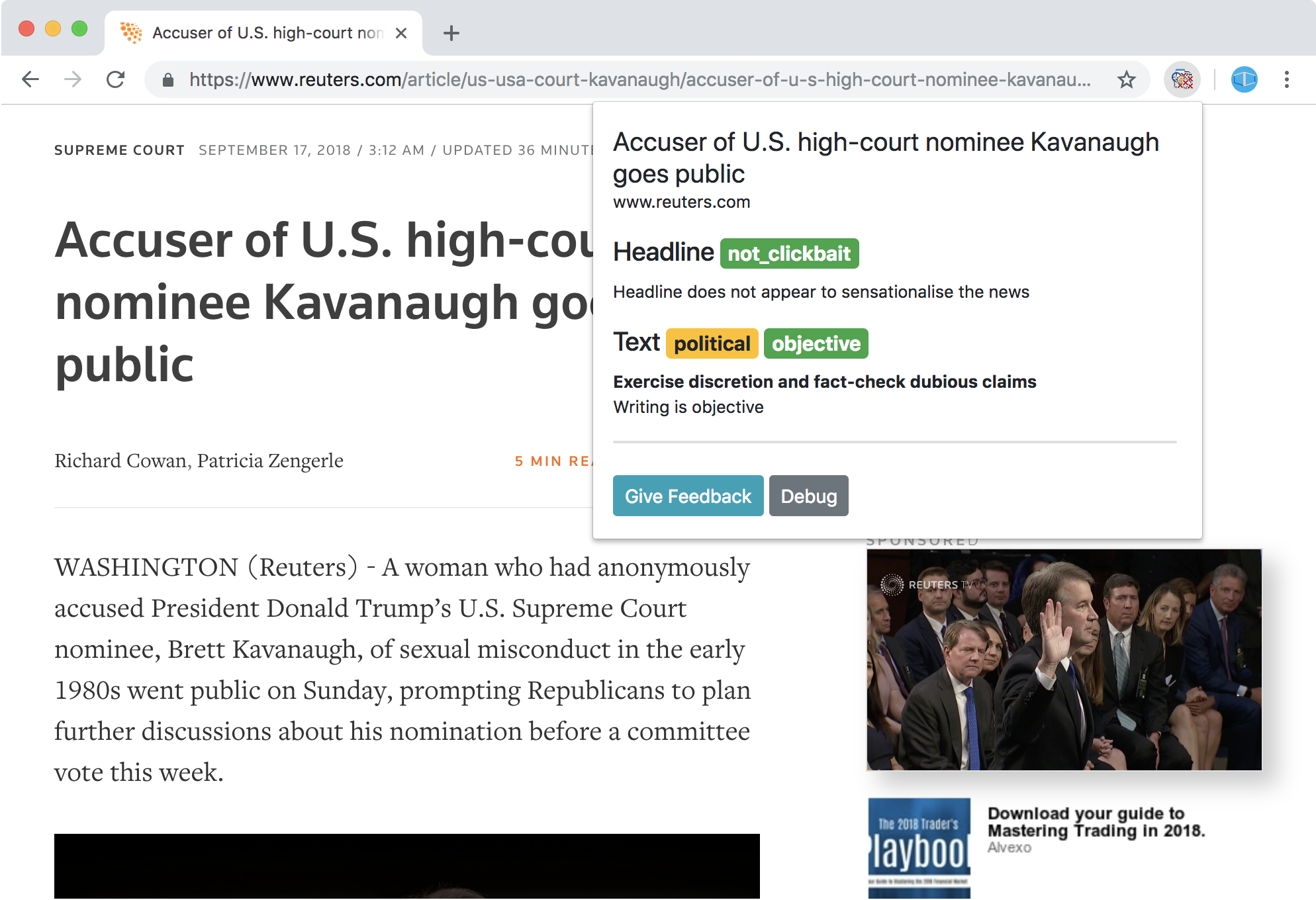Open a new tab with plus button

451,33
